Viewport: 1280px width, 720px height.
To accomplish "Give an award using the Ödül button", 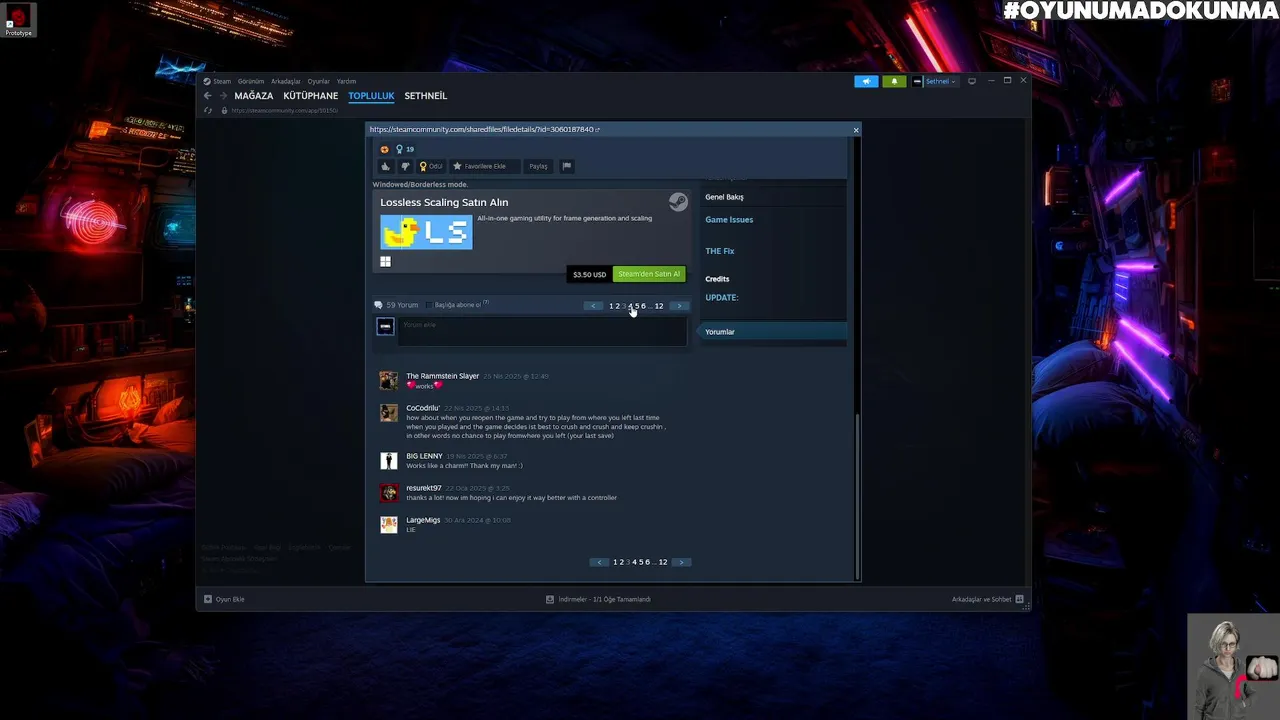I will point(431,166).
